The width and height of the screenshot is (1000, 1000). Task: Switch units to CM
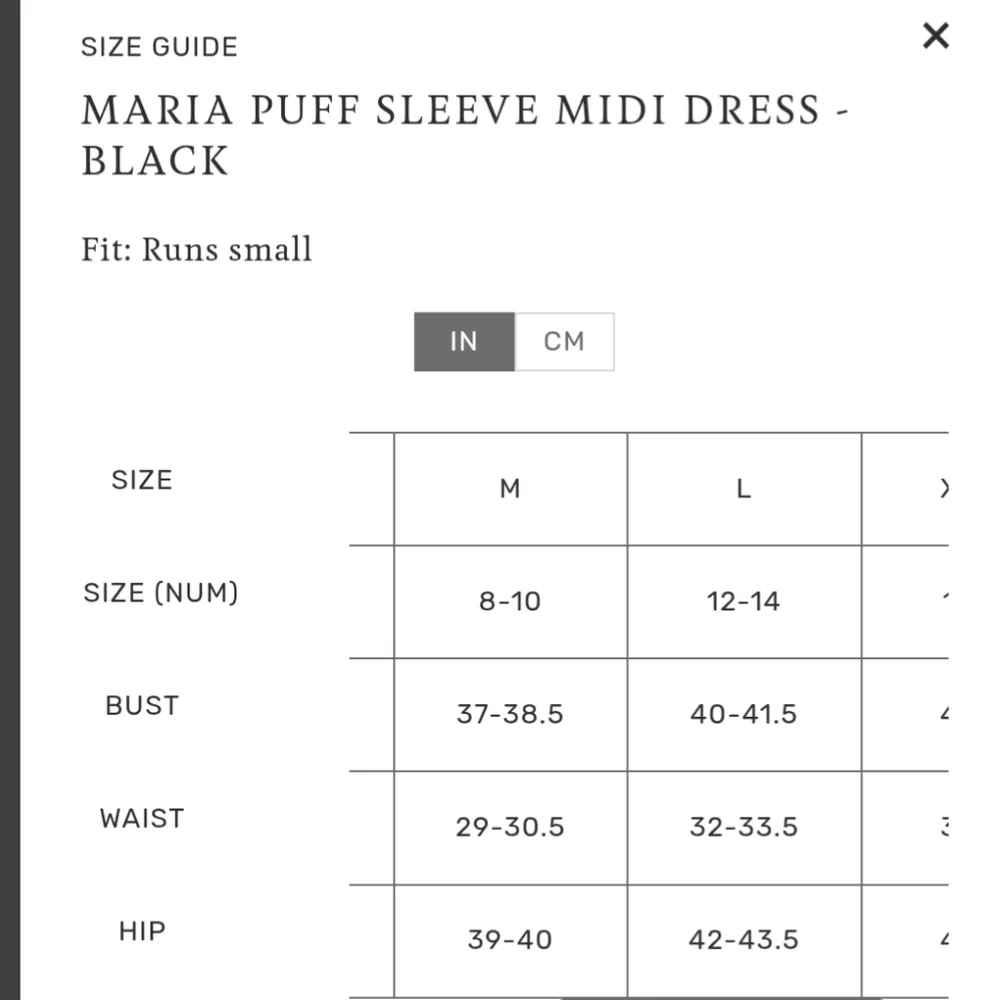564,341
